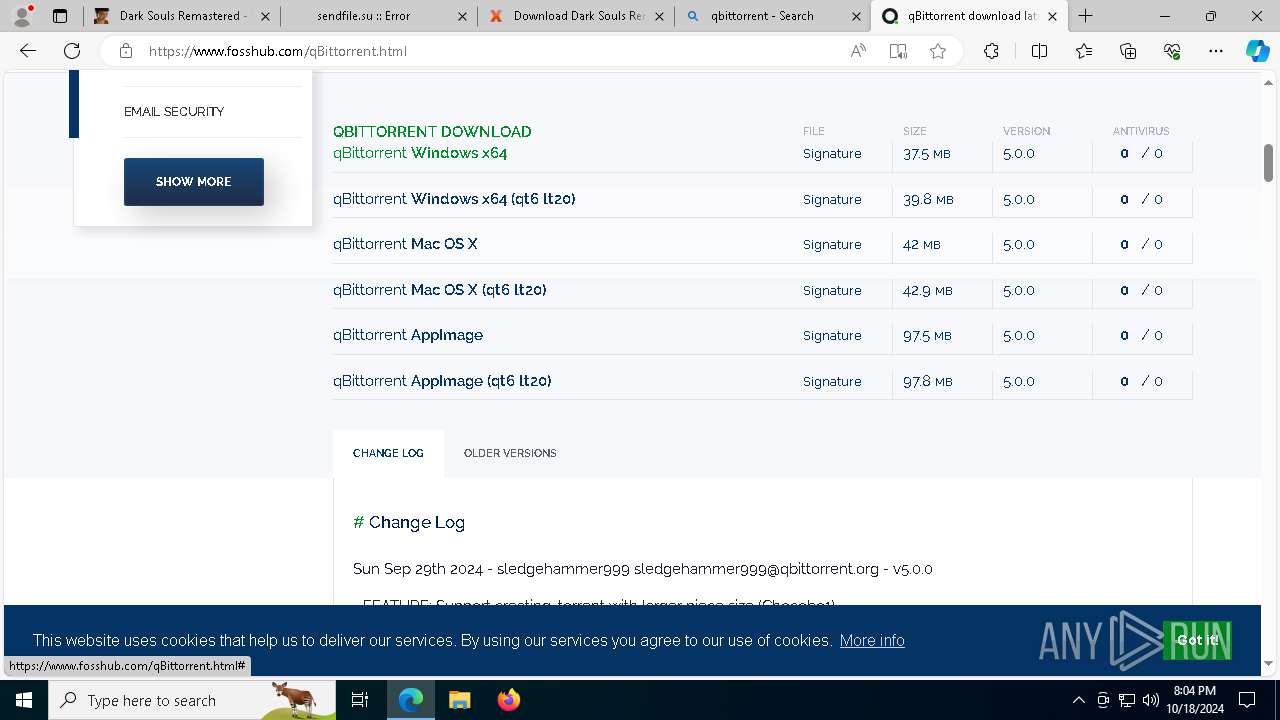The width and height of the screenshot is (1280, 720).
Task: Open Collections icon
Action: [x=1128, y=51]
